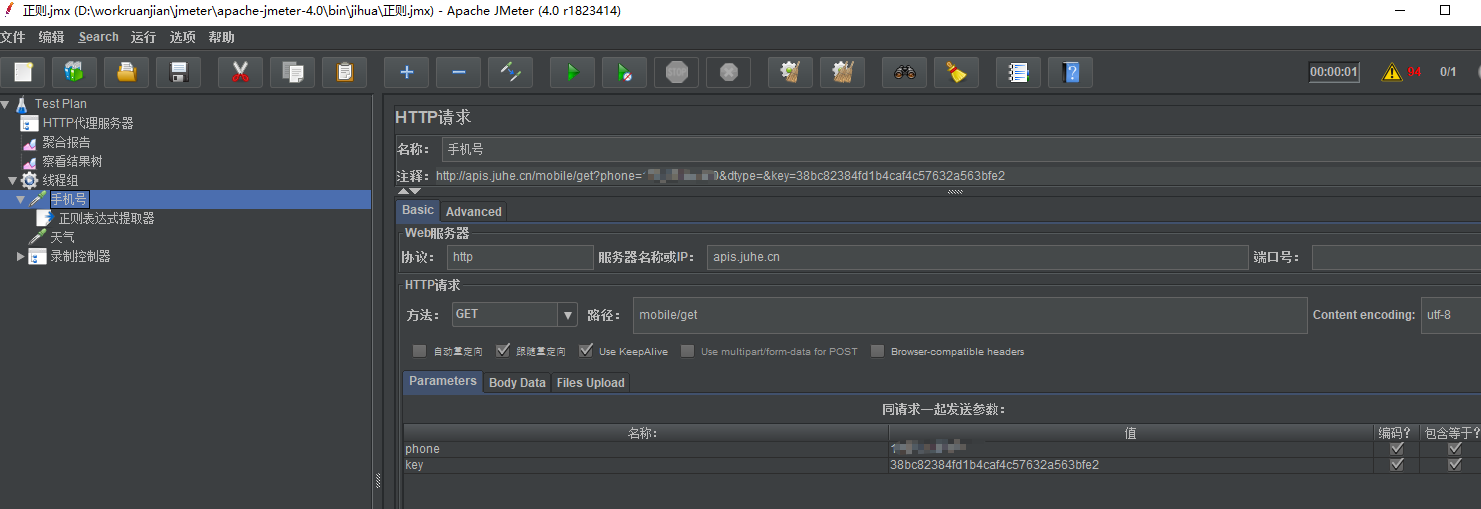
Task: Click the 名称 column header in parameters table
Action: pos(646,433)
